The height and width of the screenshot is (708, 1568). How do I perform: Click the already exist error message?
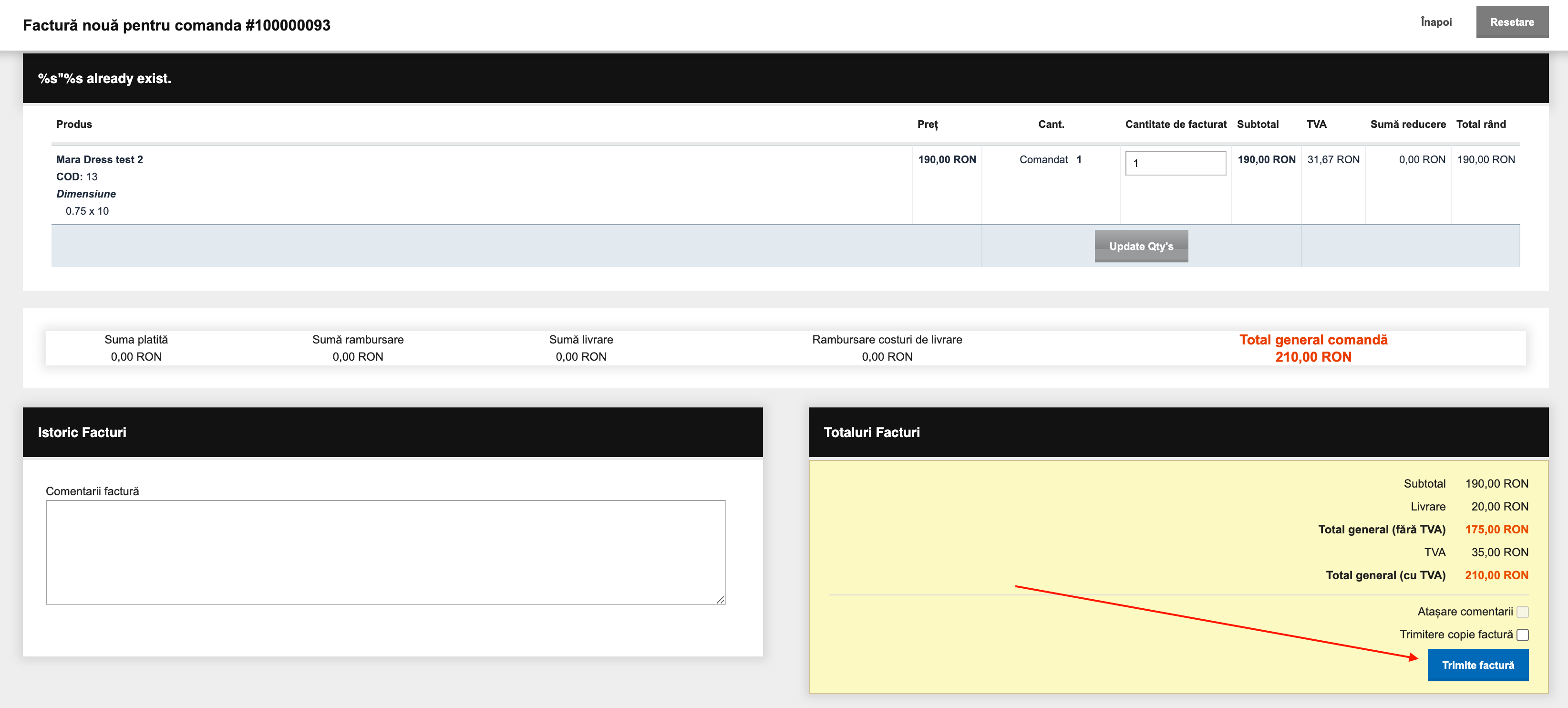click(x=104, y=79)
